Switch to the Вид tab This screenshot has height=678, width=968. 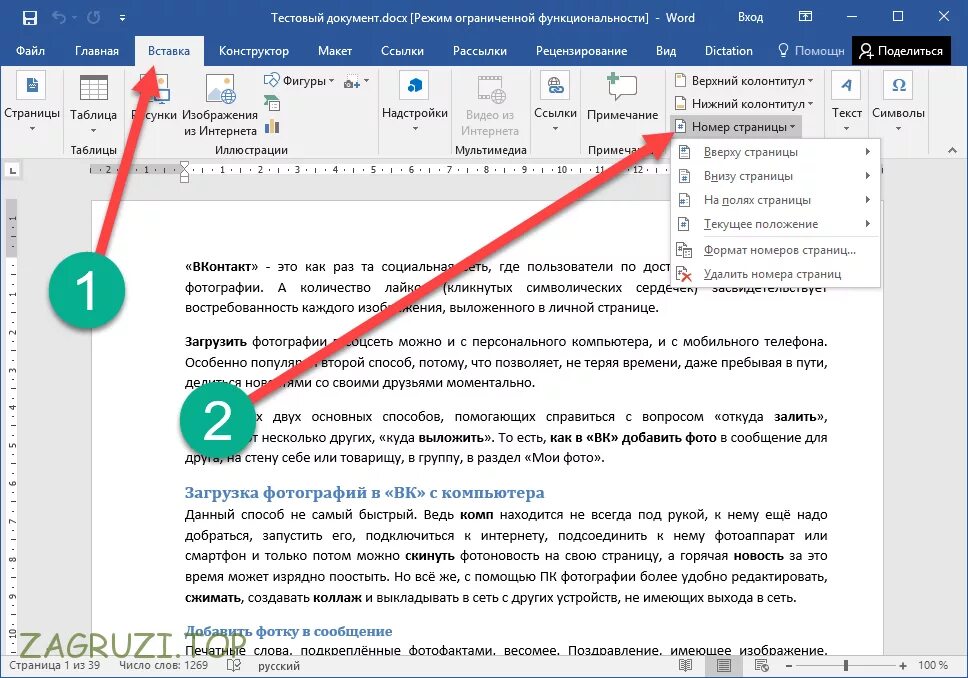(666, 51)
